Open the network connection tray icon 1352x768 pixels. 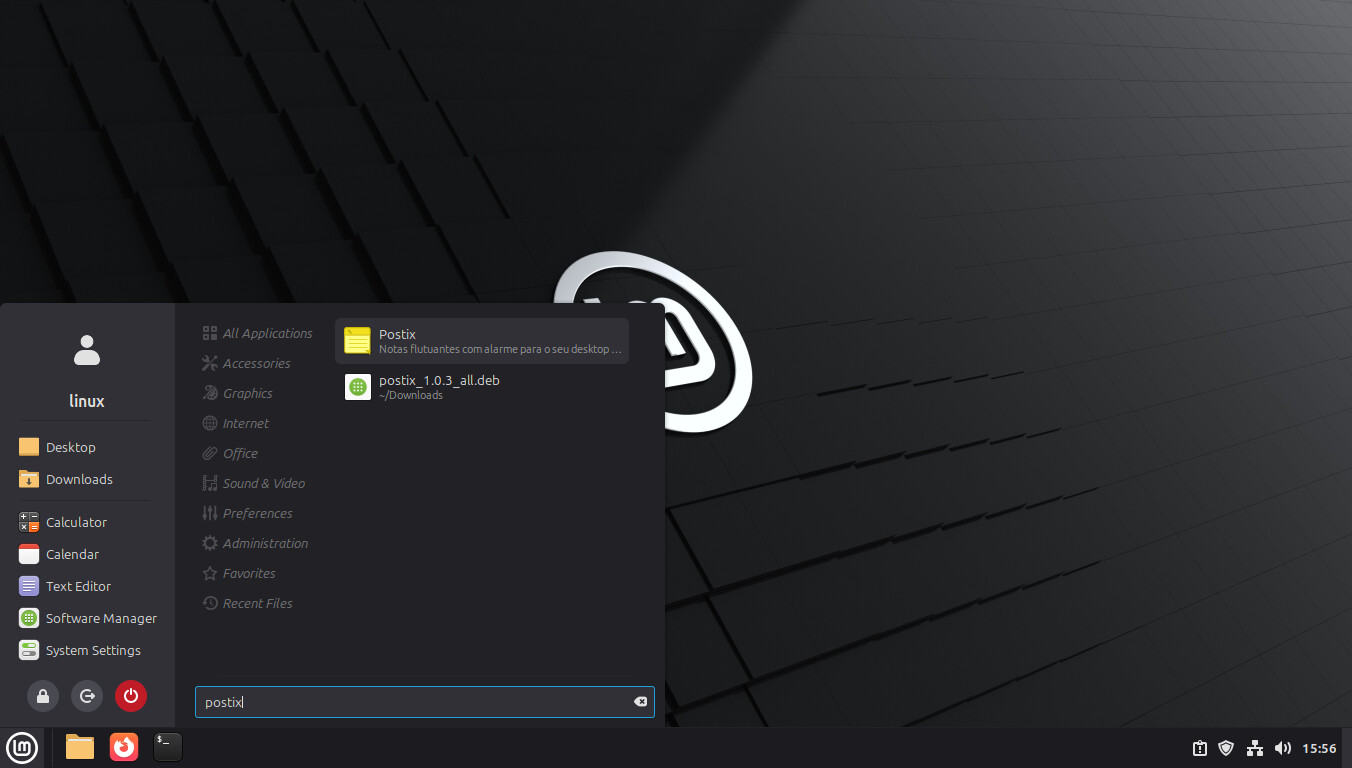pyautogui.click(x=1255, y=748)
